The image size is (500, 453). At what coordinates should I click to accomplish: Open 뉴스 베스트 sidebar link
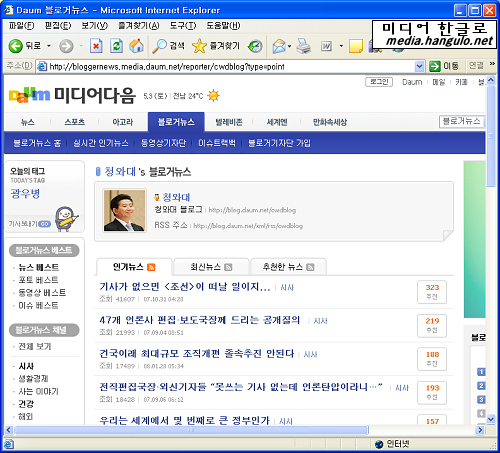(39, 267)
